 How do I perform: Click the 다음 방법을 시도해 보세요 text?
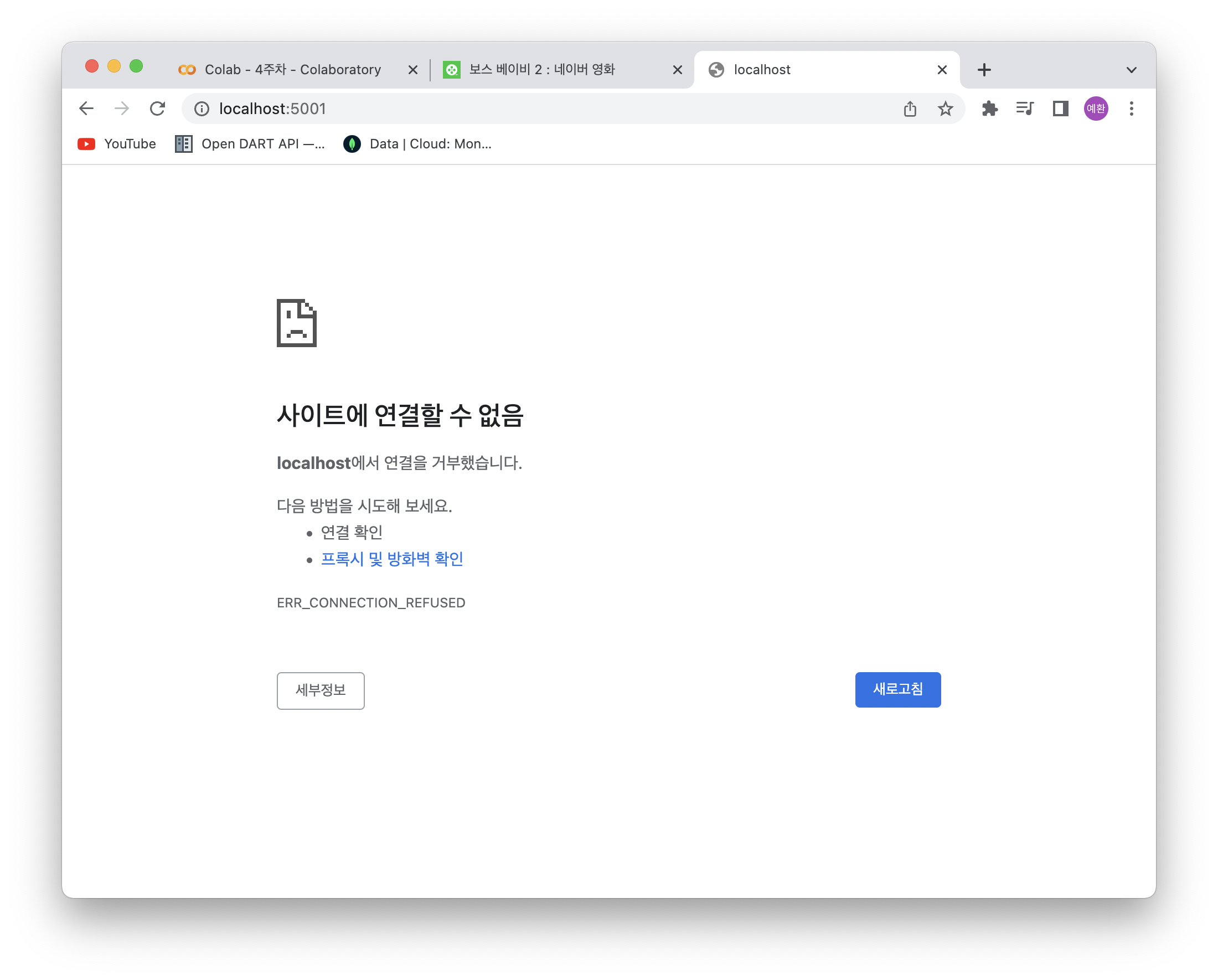[x=364, y=506]
